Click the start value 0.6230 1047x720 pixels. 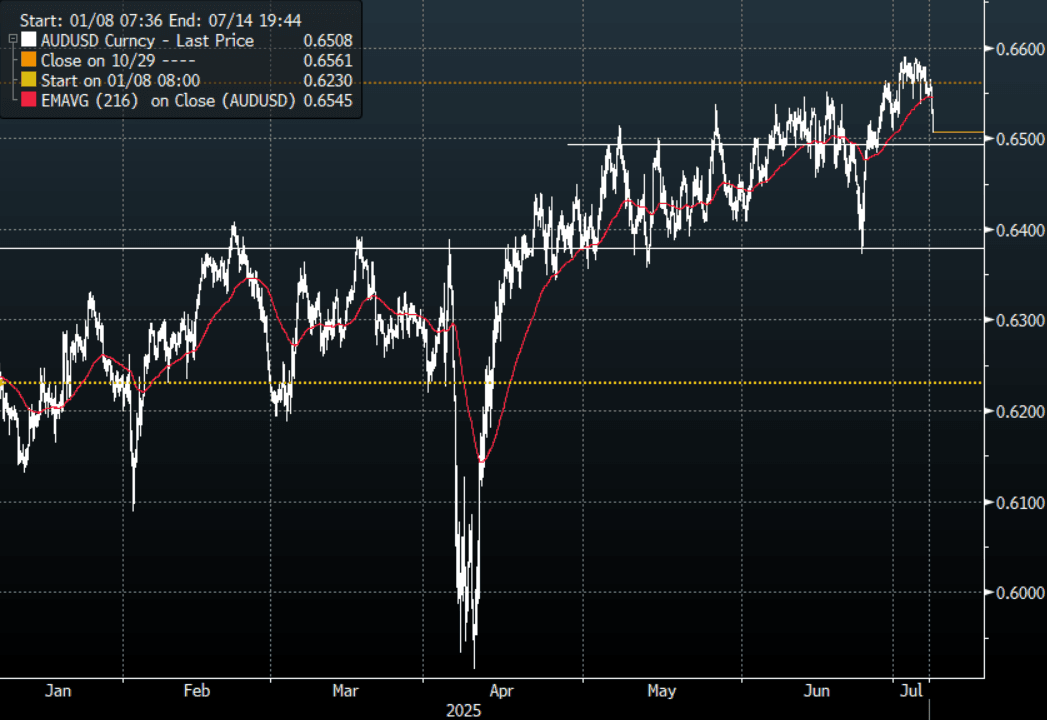tap(328, 81)
